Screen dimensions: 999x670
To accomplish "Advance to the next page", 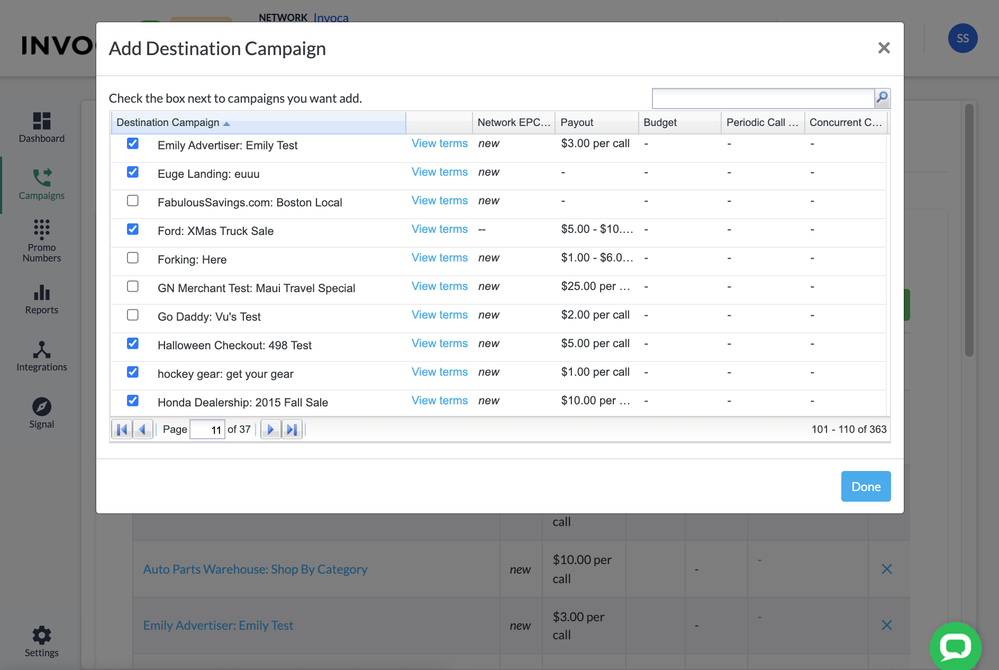I will coord(270,430).
